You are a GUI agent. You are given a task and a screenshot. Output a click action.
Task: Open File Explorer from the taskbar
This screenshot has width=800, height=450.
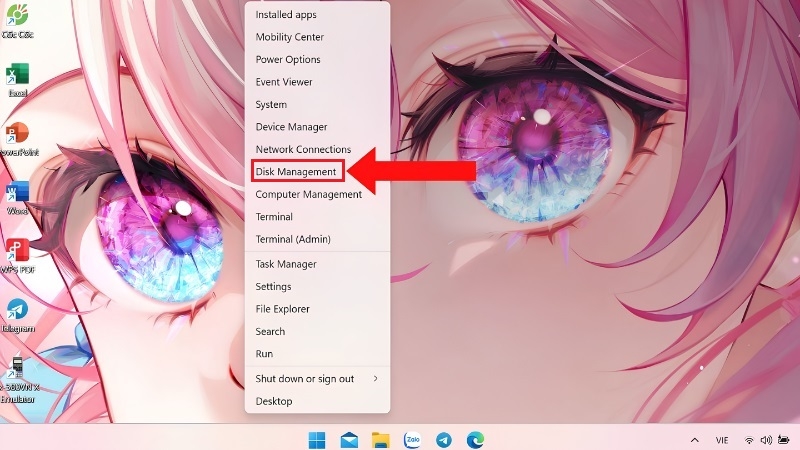[x=381, y=440]
